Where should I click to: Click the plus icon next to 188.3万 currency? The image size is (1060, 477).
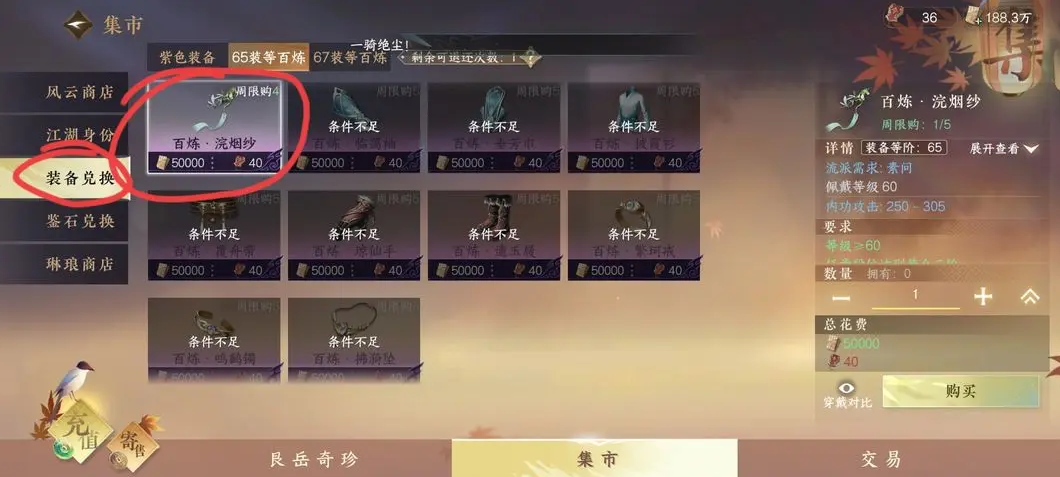tap(978, 20)
